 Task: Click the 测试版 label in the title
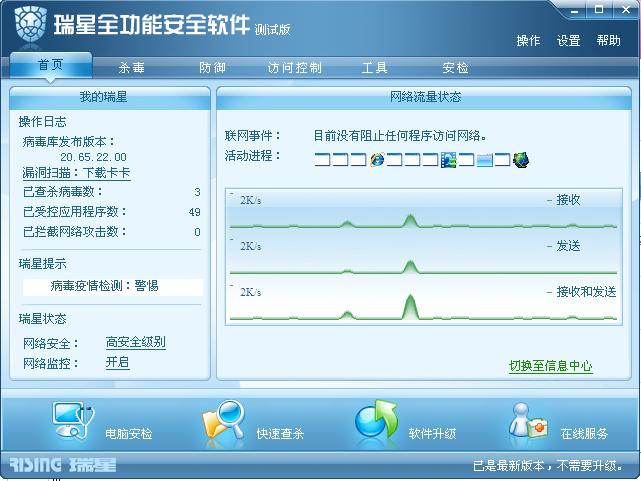[x=272, y=29]
